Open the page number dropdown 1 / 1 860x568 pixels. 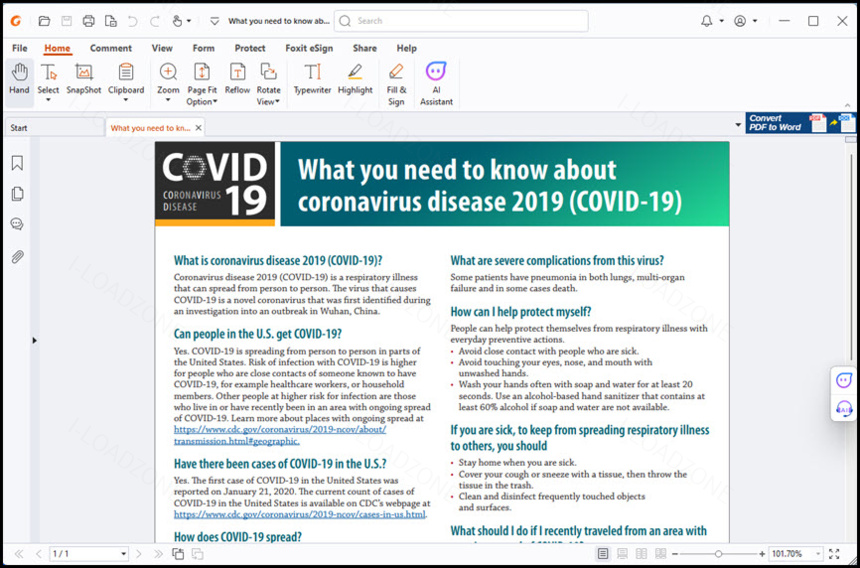point(123,554)
